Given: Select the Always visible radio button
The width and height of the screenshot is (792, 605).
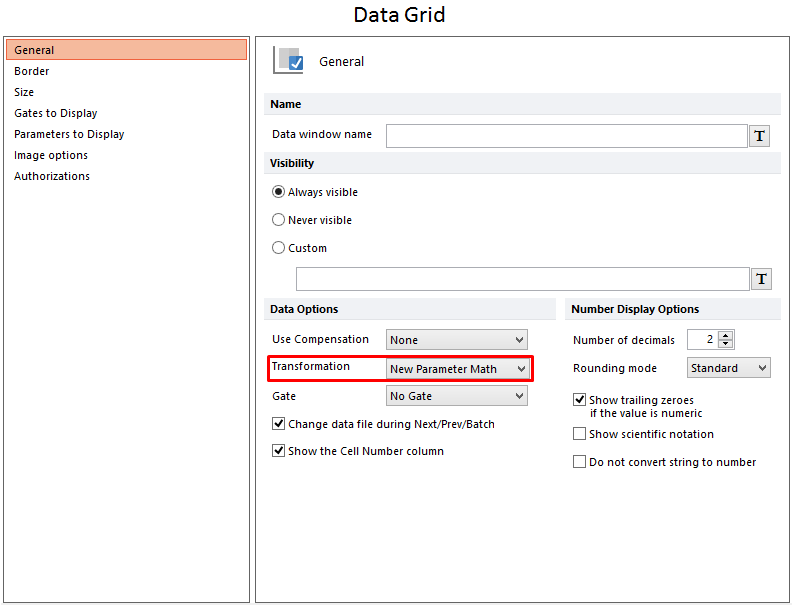Looking at the screenshot, I should pyautogui.click(x=279, y=192).
